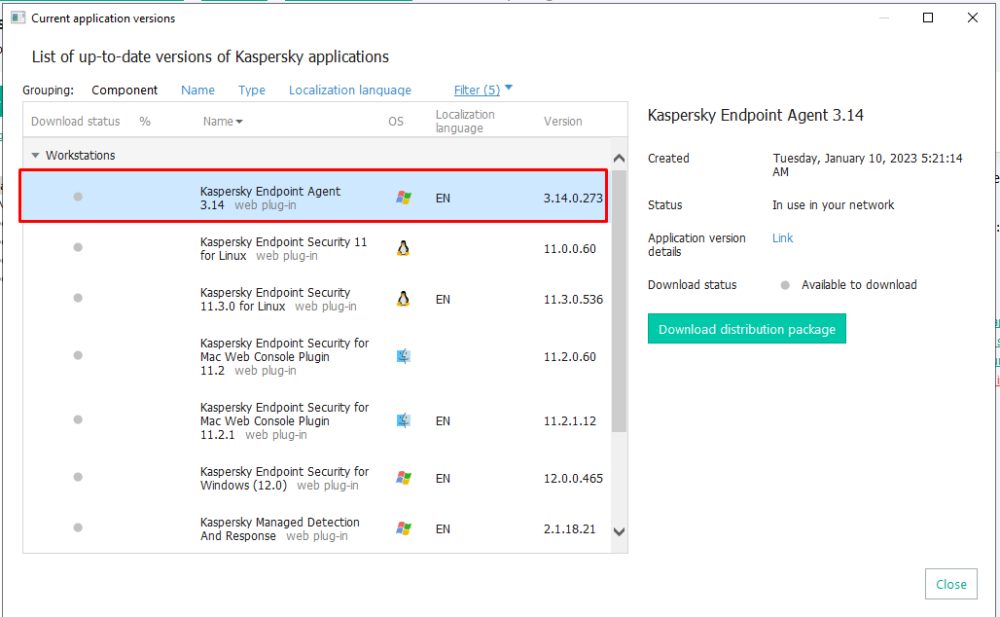Click Windows OS icon for Kaspersky Endpoint Agent
The image size is (1000, 617).
403,198
